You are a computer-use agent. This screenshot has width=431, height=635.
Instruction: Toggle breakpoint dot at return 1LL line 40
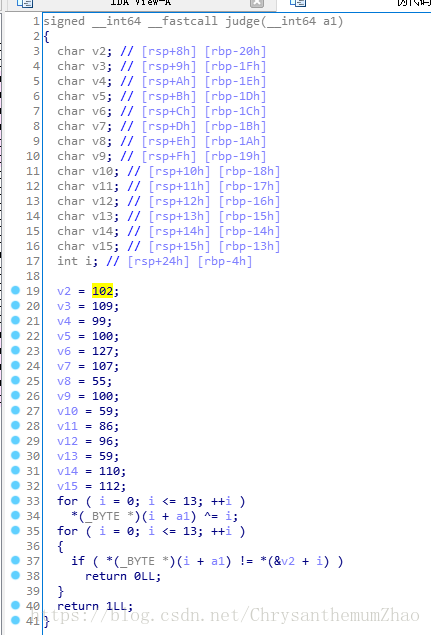pyautogui.click(x=15, y=605)
